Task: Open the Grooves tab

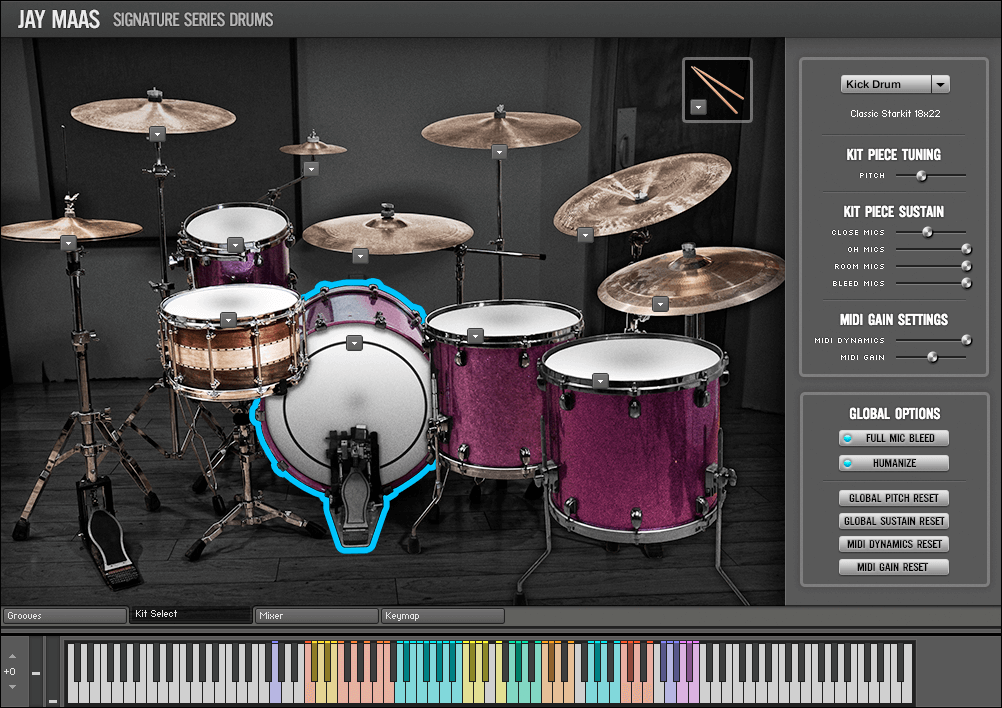Action: (64, 616)
